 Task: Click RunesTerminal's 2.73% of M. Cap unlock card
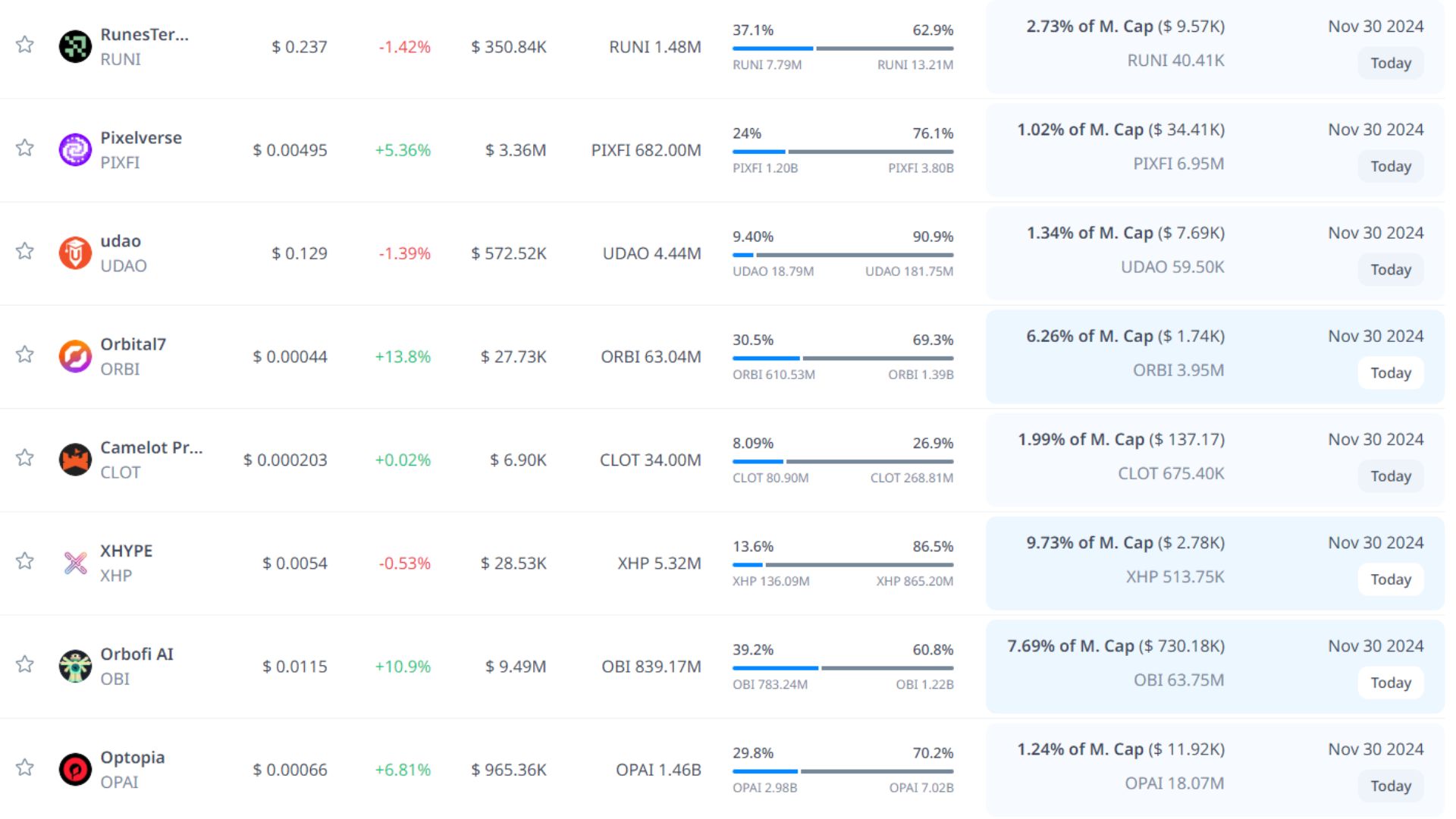(1125, 44)
